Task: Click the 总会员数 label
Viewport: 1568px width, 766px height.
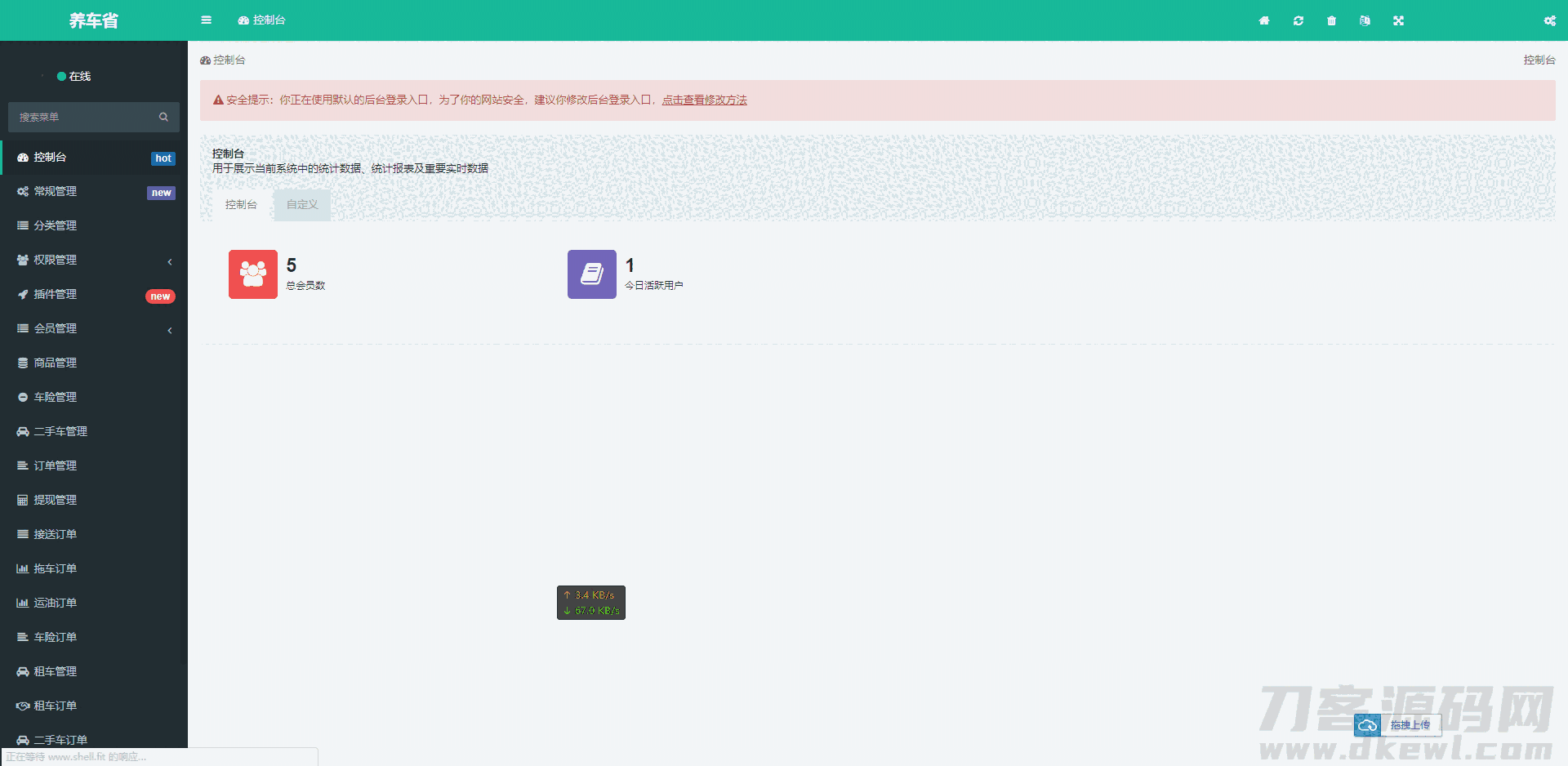Action: pyautogui.click(x=306, y=286)
